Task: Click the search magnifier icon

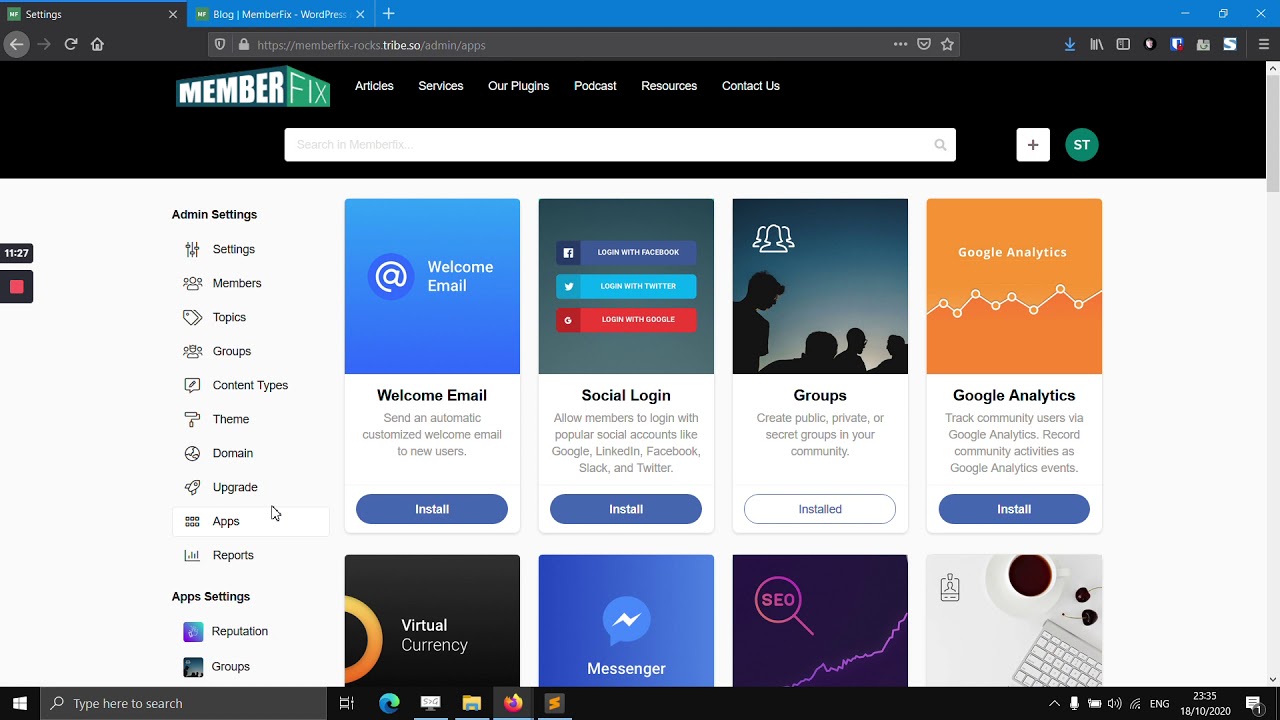Action: [940, 145]
